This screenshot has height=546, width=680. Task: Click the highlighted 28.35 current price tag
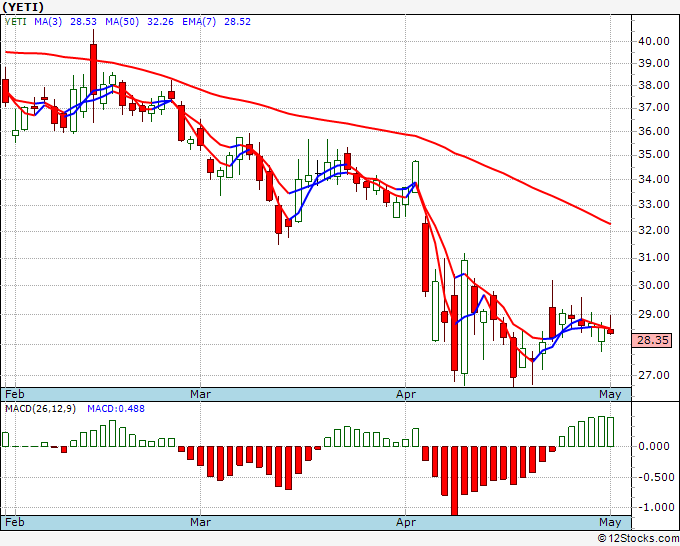point(652,340)
